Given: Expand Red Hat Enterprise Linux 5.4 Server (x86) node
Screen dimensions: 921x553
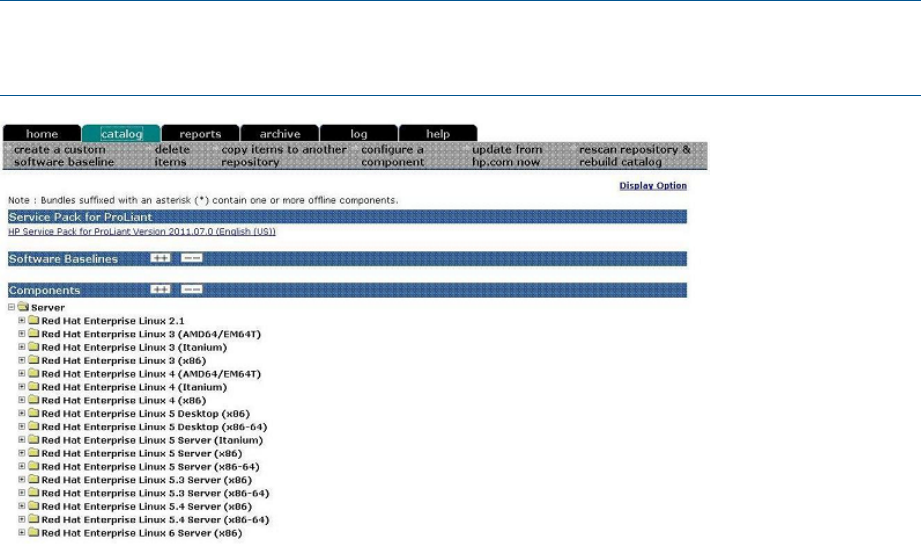Looking at the screenshot, I should click(x=22, y=506).
